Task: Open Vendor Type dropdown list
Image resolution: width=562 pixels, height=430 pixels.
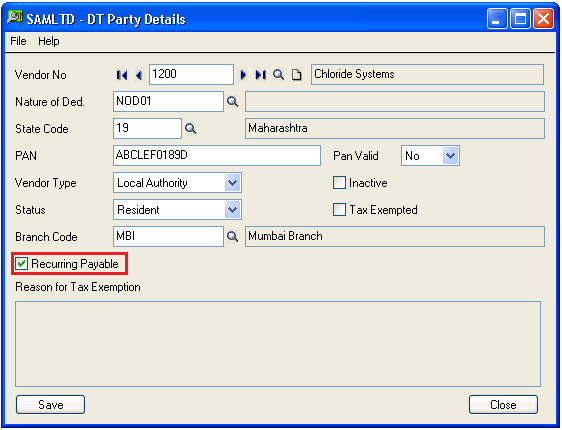Action: click(233, 183)
